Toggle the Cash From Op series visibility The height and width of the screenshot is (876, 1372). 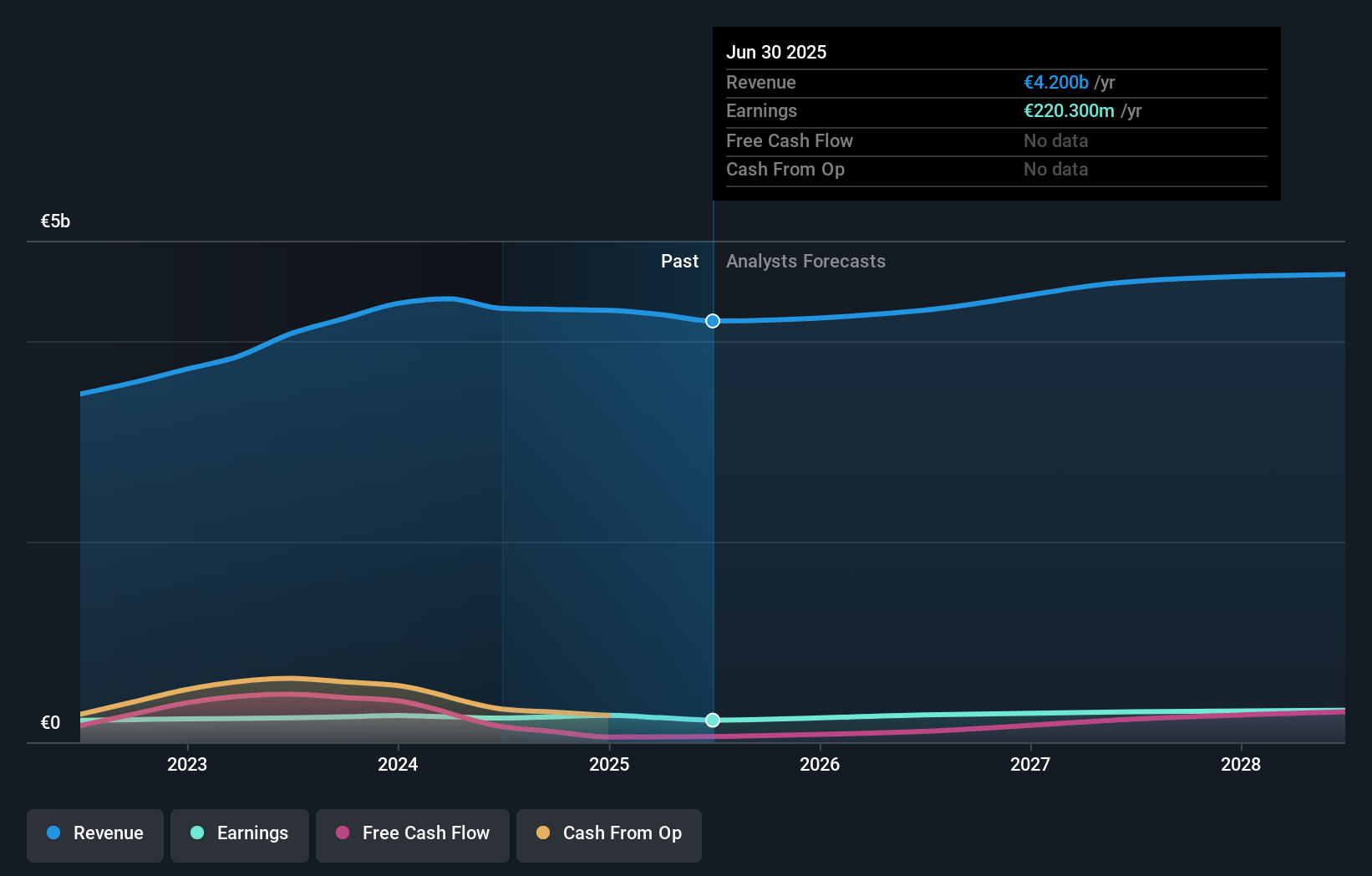click(x=609, y=833)
